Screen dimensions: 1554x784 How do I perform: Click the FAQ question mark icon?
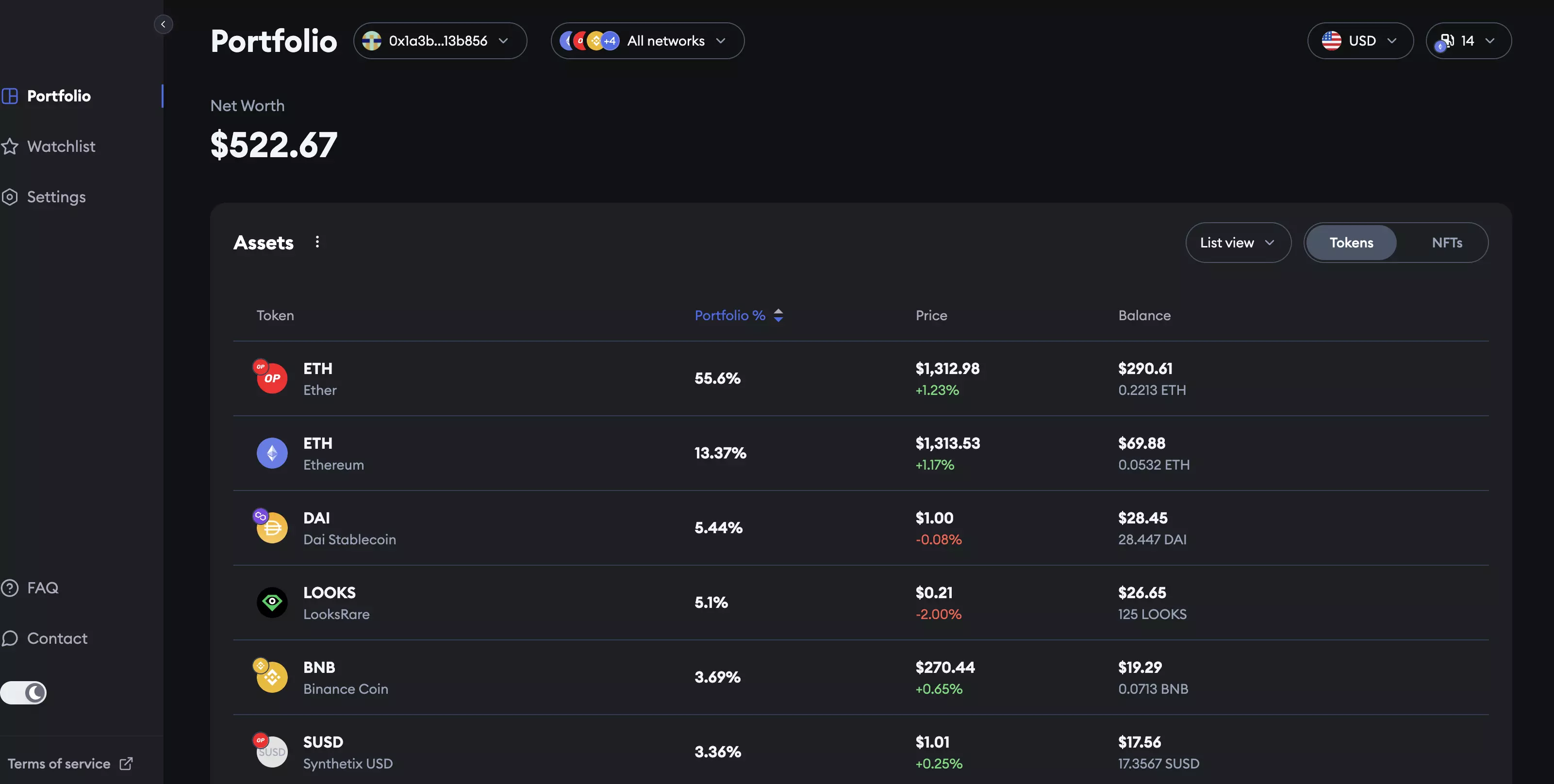[x=10, y=588]
